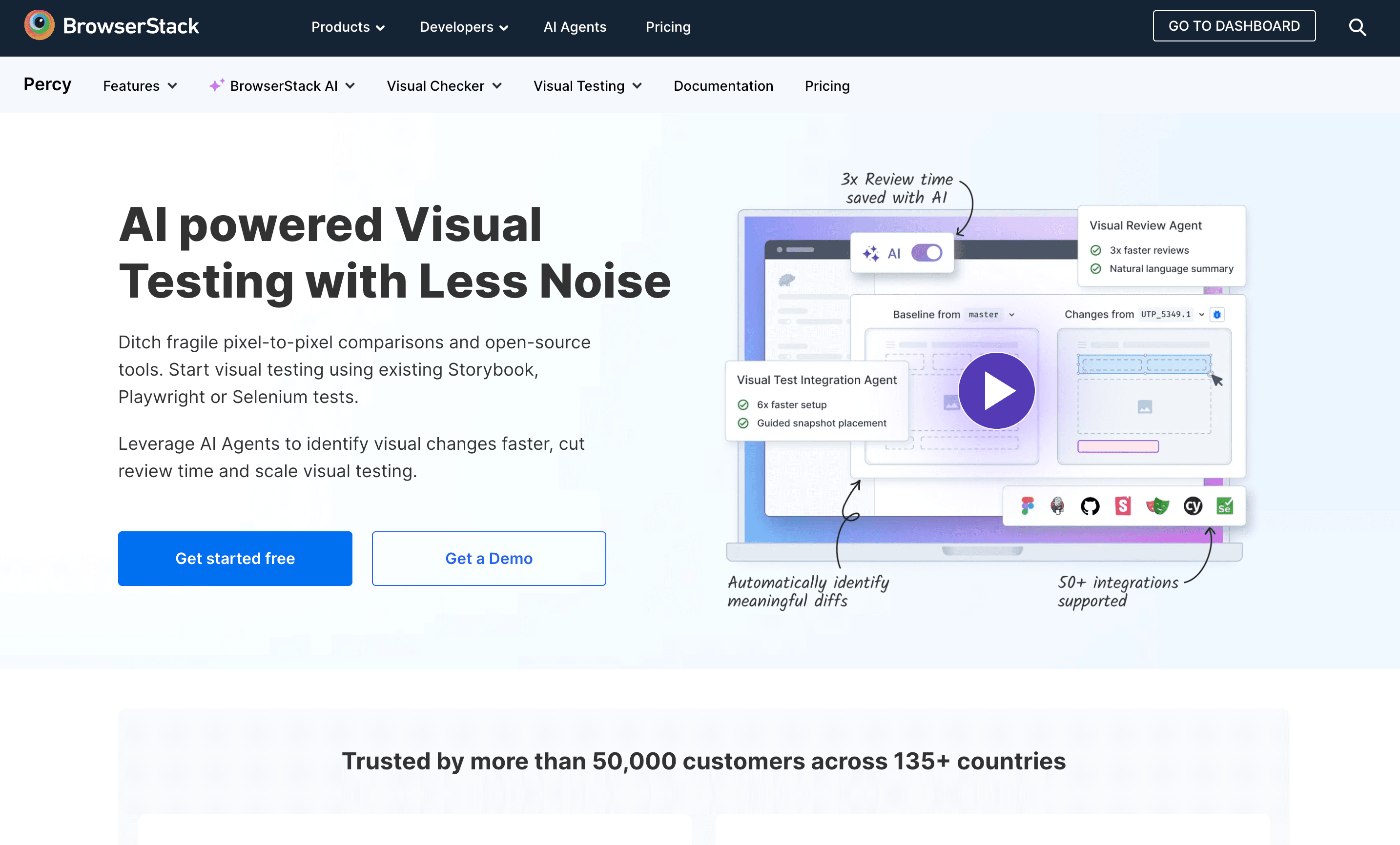Click the Figma integration icon
1400x845 pixels.
[1027, 505]
